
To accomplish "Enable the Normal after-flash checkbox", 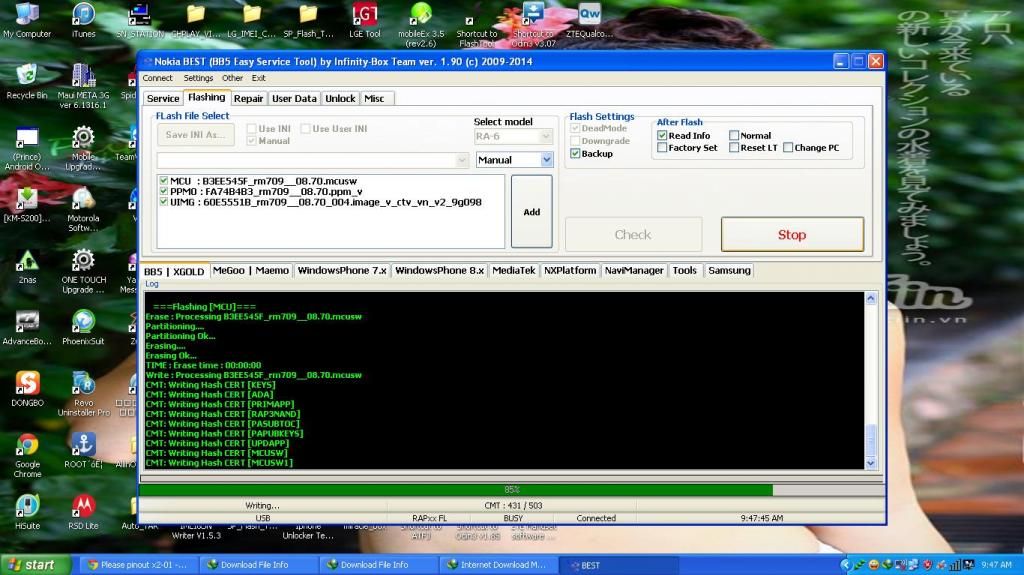I will (x=734, y=135).
